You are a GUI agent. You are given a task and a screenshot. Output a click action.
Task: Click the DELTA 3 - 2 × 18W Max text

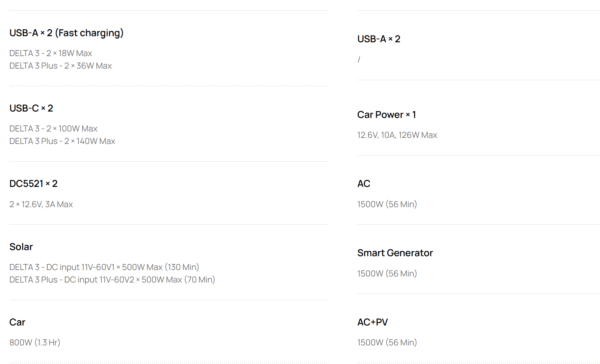coord(51,53)
